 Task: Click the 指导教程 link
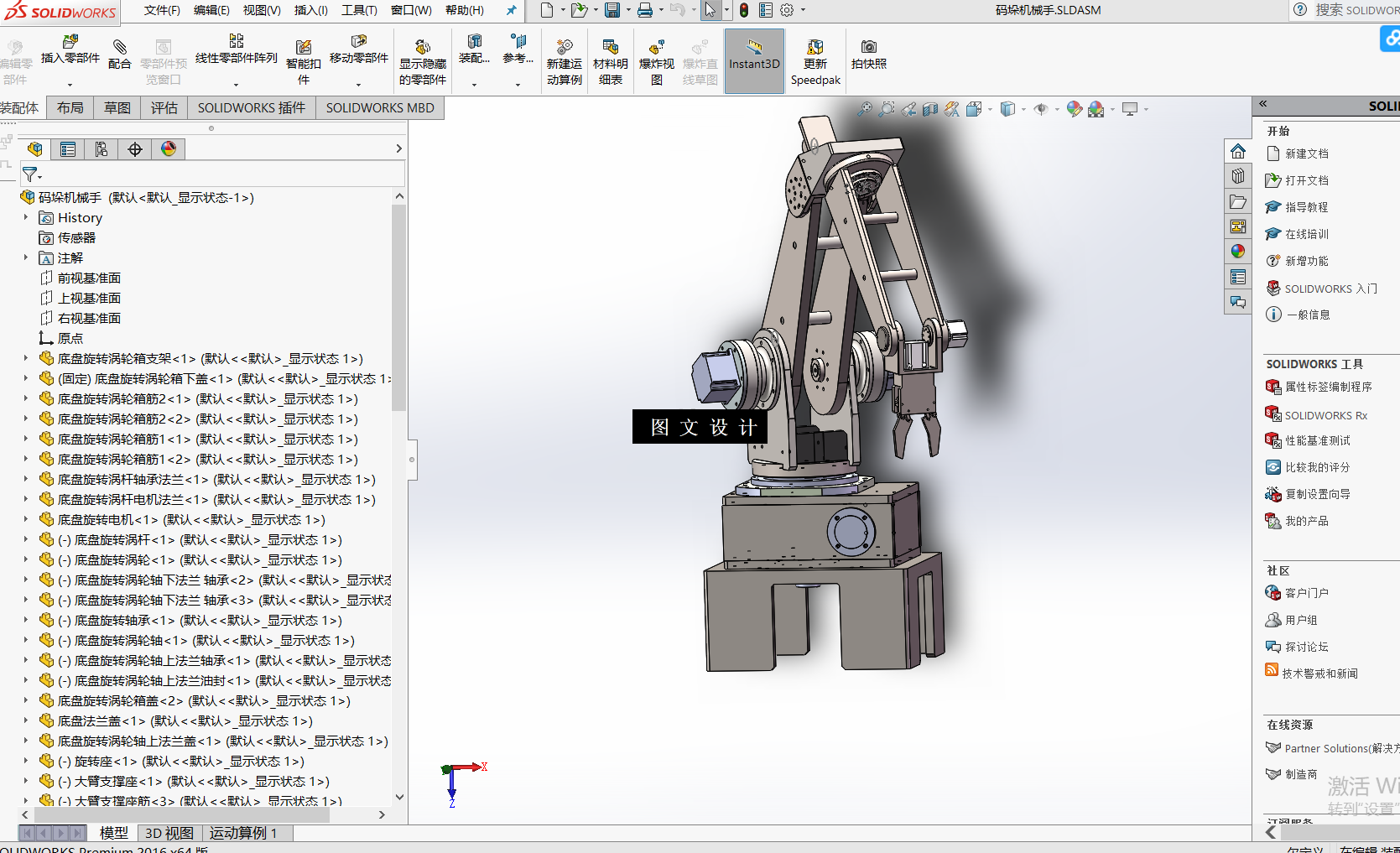pyautogui.click(x=1306, y=207)
